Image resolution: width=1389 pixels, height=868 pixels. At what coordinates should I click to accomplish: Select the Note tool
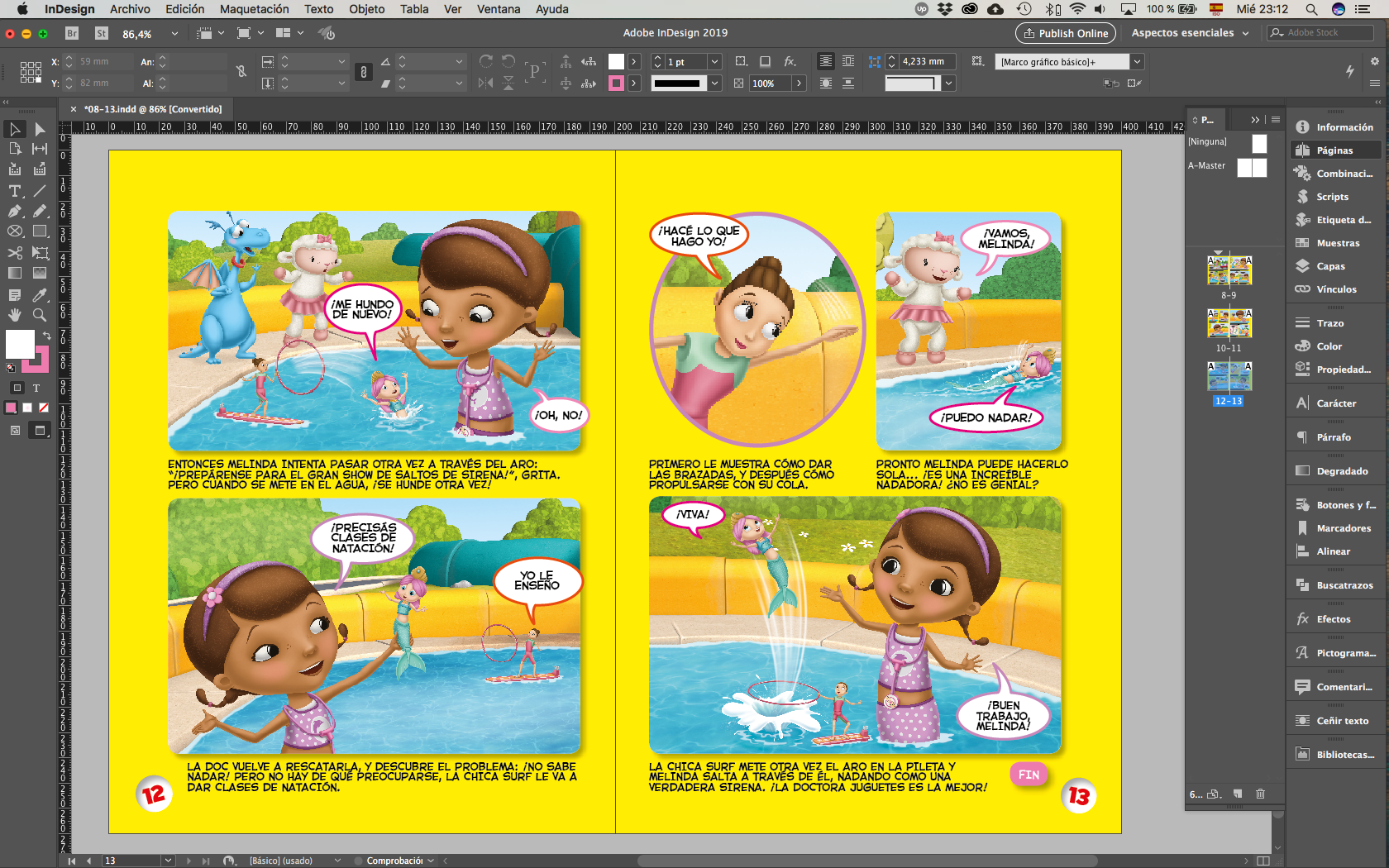click(15, 294)
